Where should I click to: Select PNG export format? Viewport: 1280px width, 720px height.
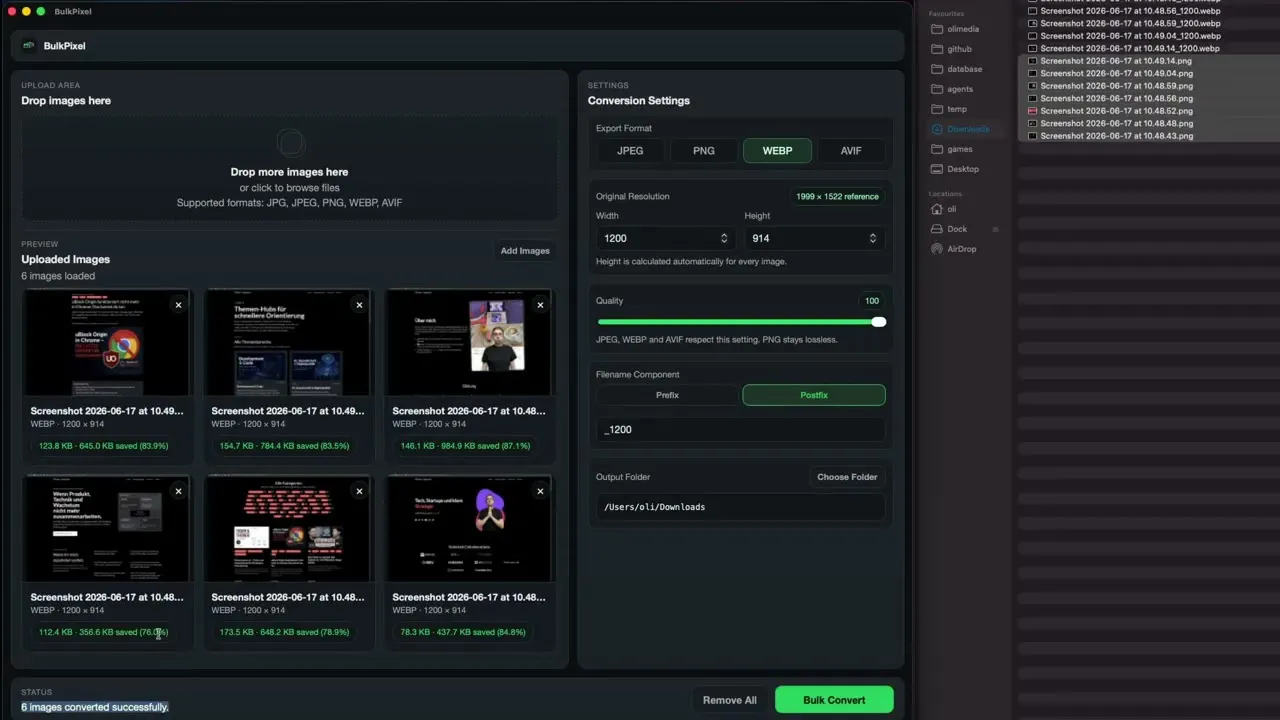pos(704,151)
